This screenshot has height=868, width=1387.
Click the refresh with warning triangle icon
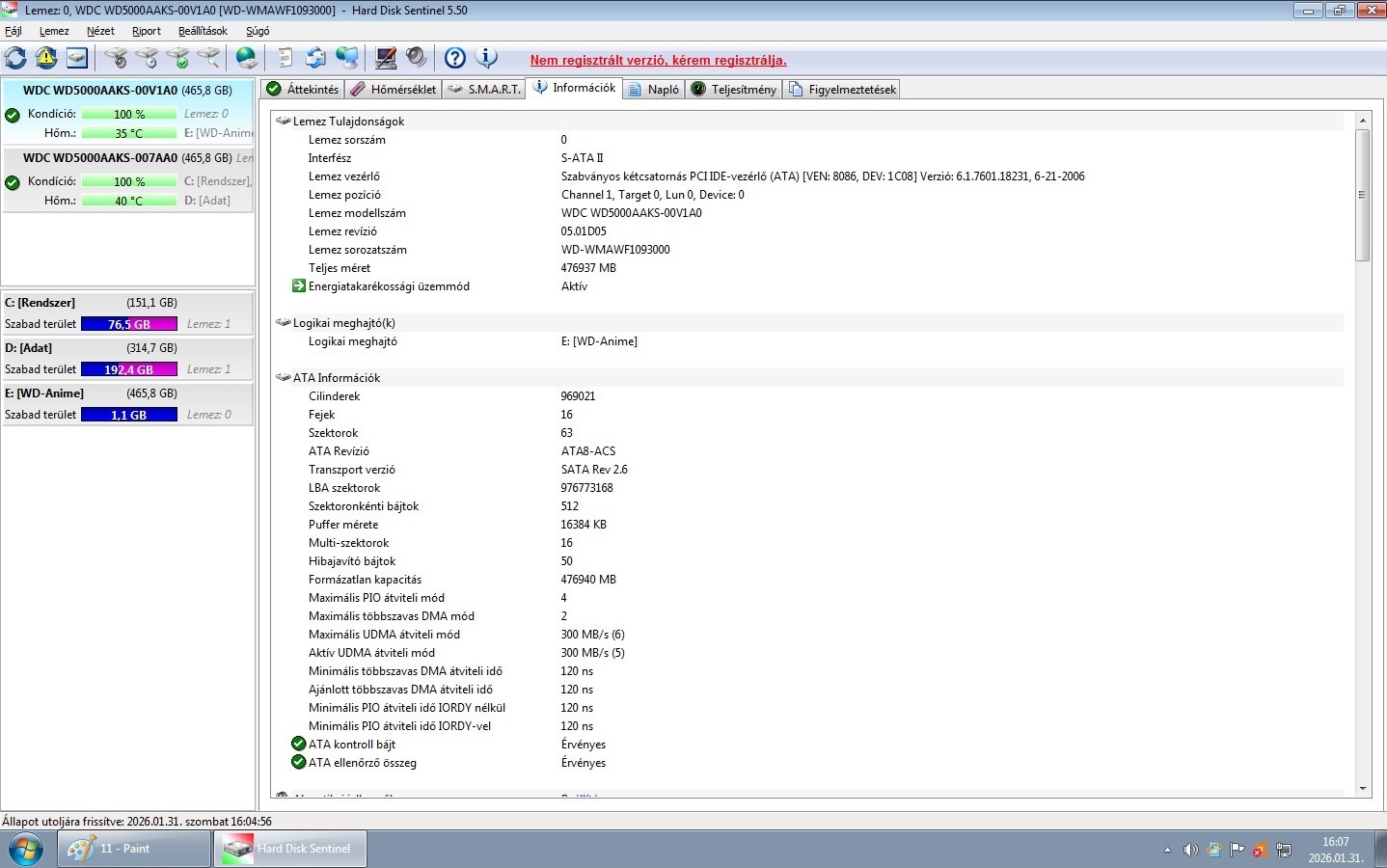pyautogui.click(x=46, y=58)
